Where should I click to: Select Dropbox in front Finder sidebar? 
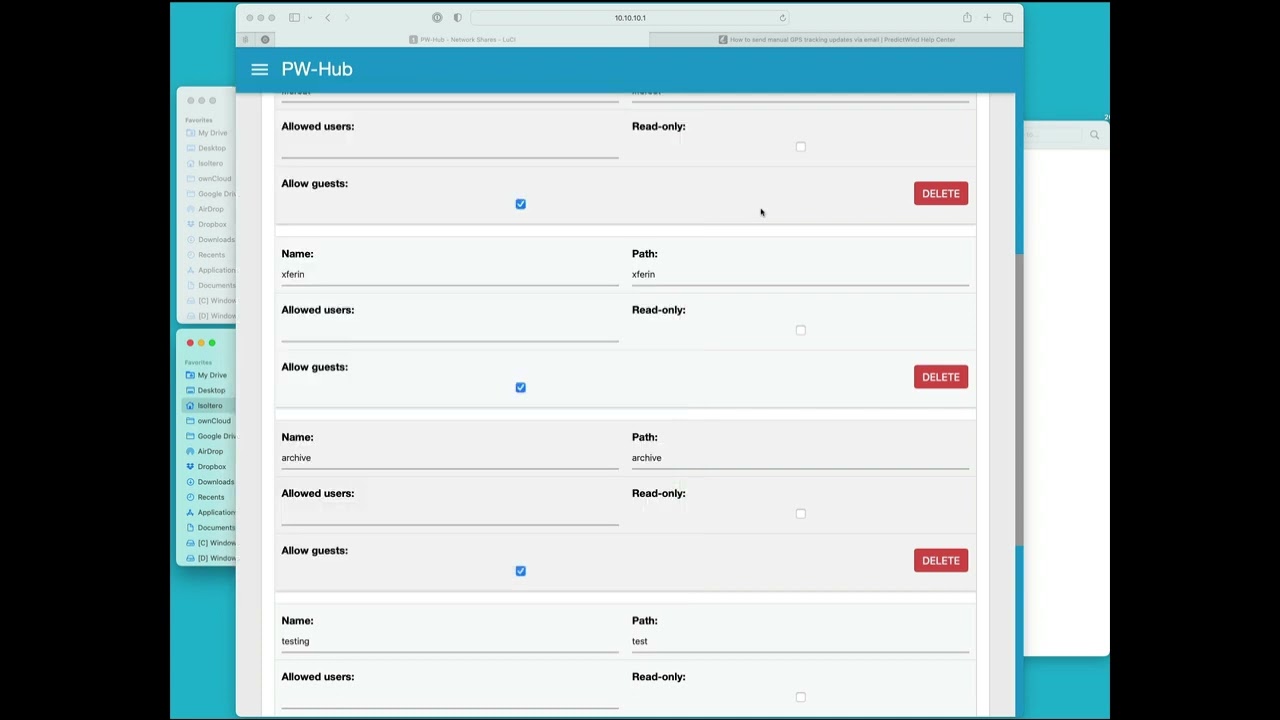pyautogui.click(x=210, y=466)
